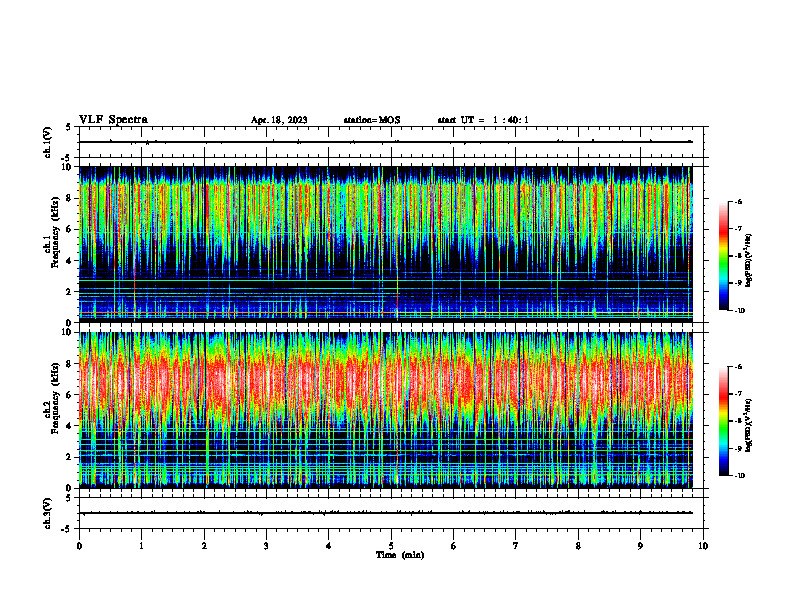Click inside the ch.1 spectrogram panel
This screenshot has height=612, width=792.
tap(385, 244)
